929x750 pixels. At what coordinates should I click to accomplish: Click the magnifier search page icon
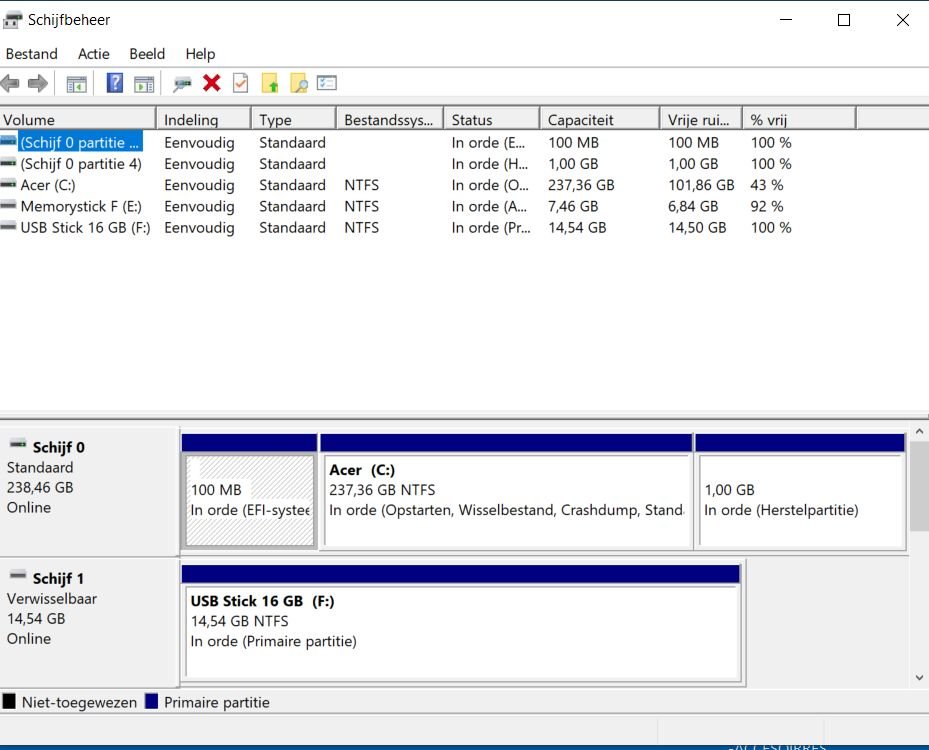coord(298,83)
